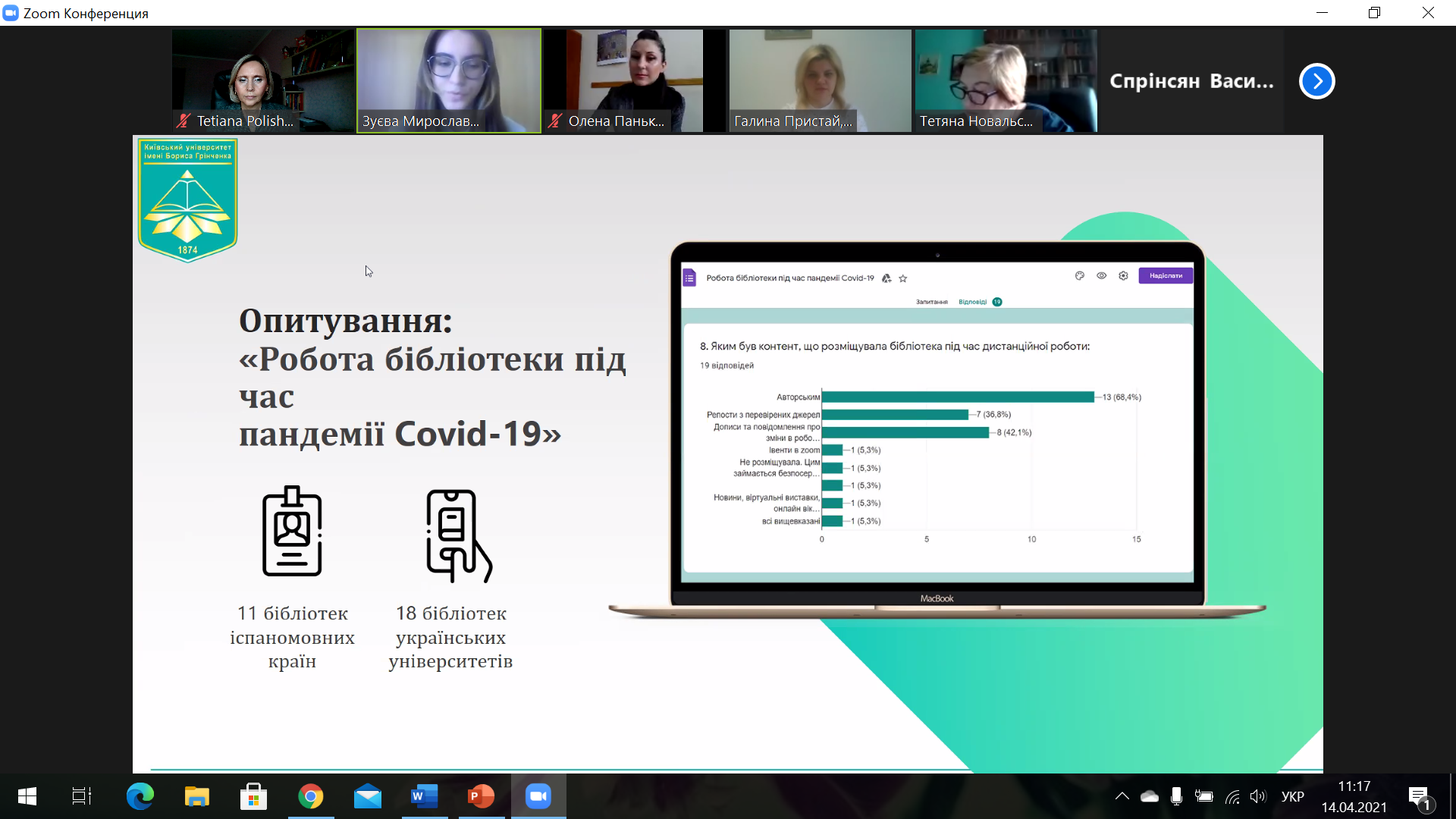Open clock and date flyout
The height and width of the screenshot is (819, 1456).
click(x=1354, y=796)
